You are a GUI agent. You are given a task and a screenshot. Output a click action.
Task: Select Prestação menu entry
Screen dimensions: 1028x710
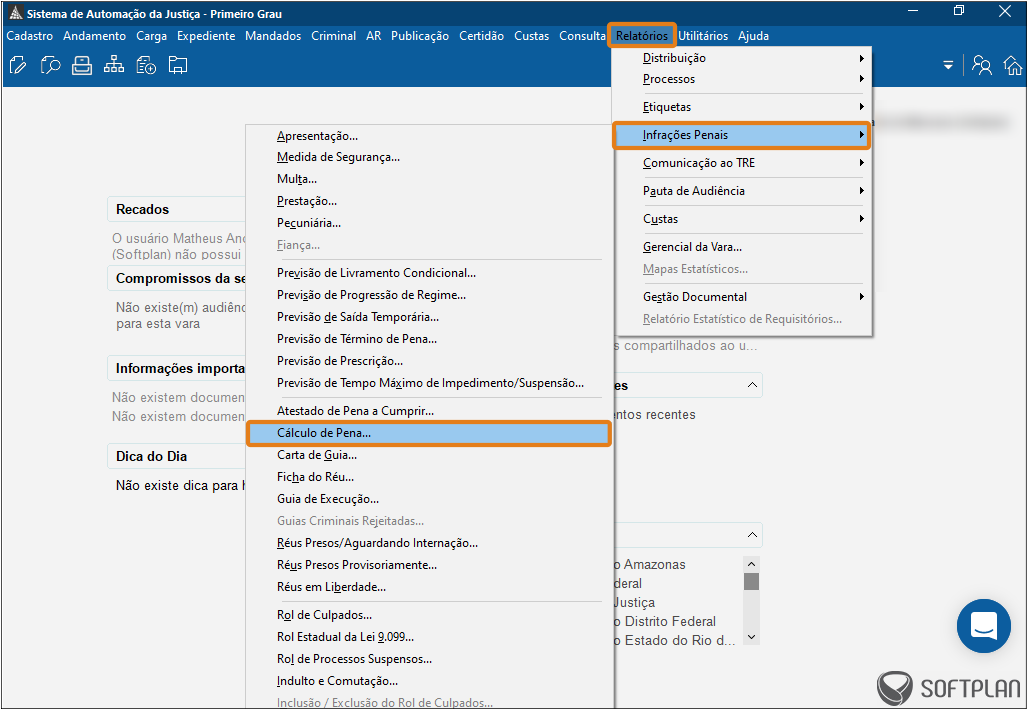coord(429,201)
